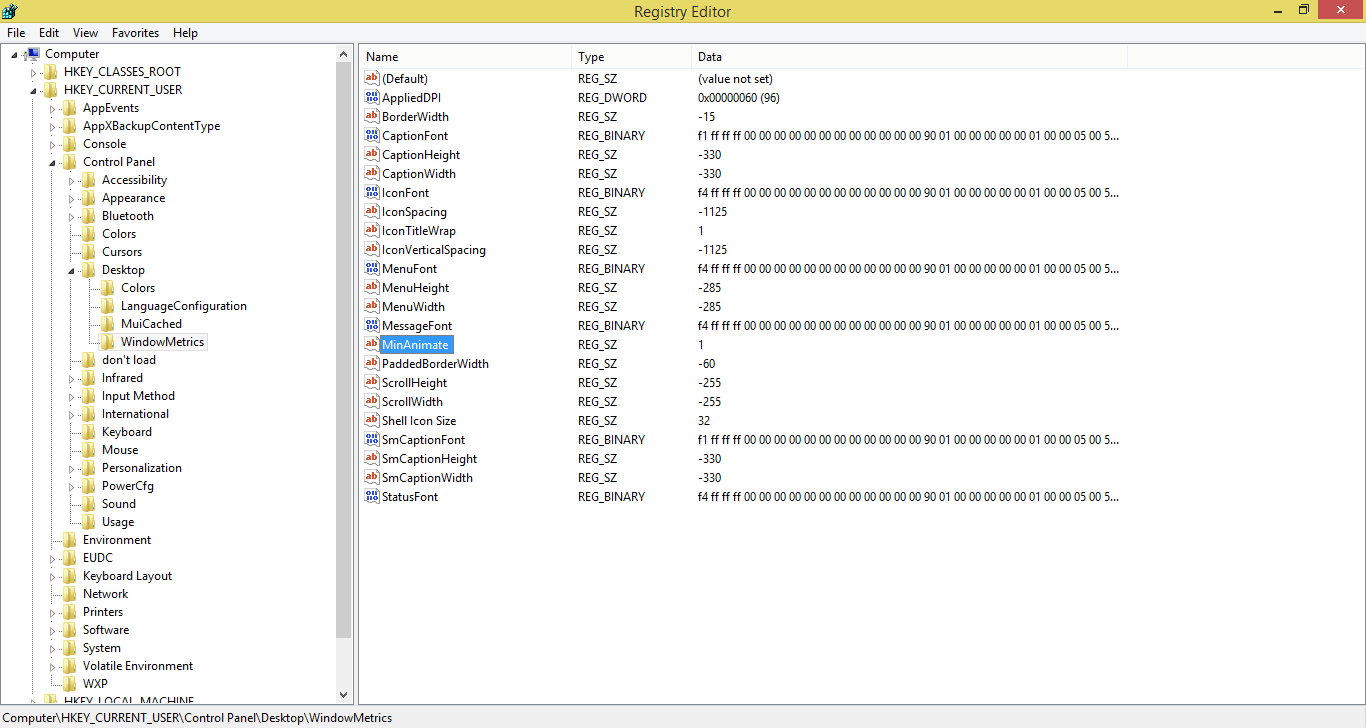
Task: Expand the PowerCfg key
Action: 71,486
